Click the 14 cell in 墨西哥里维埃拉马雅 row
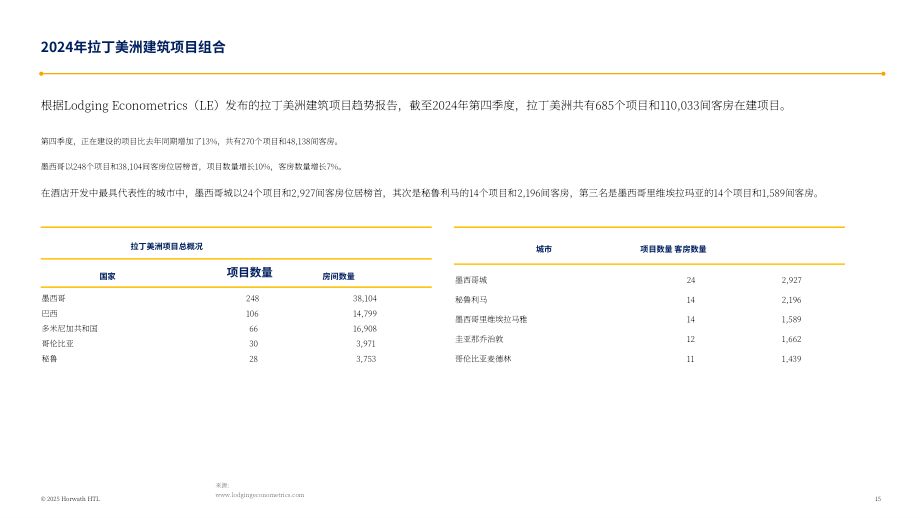 click(x=691, y=320)
